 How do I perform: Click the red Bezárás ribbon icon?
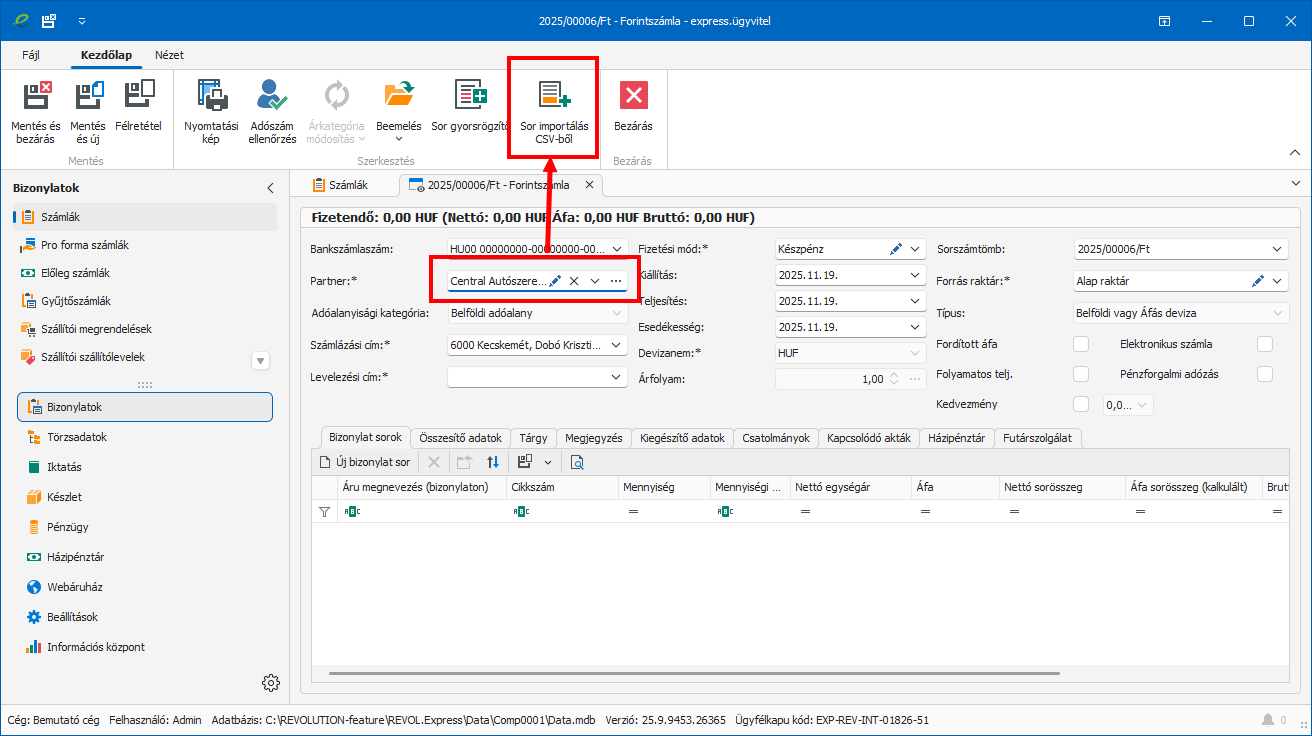pyautogui.click(x=633, y=96)
